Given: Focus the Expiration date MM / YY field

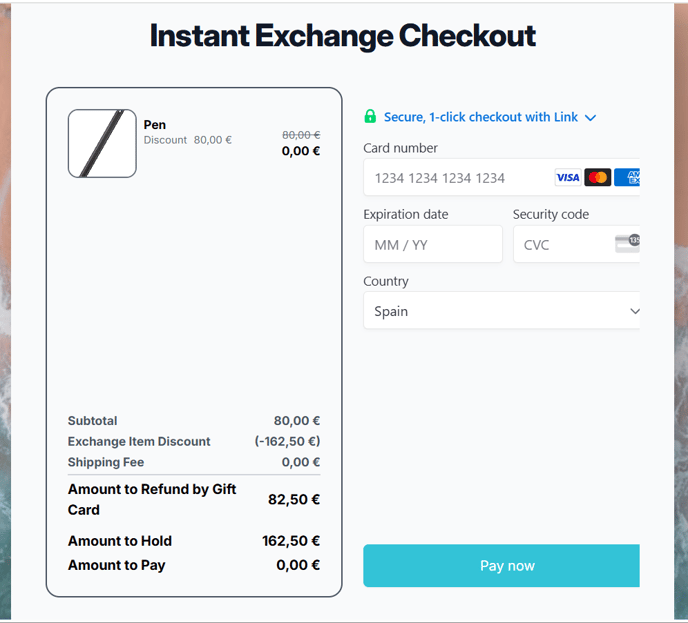Looking at the screenshot, I should pos(433,244).
